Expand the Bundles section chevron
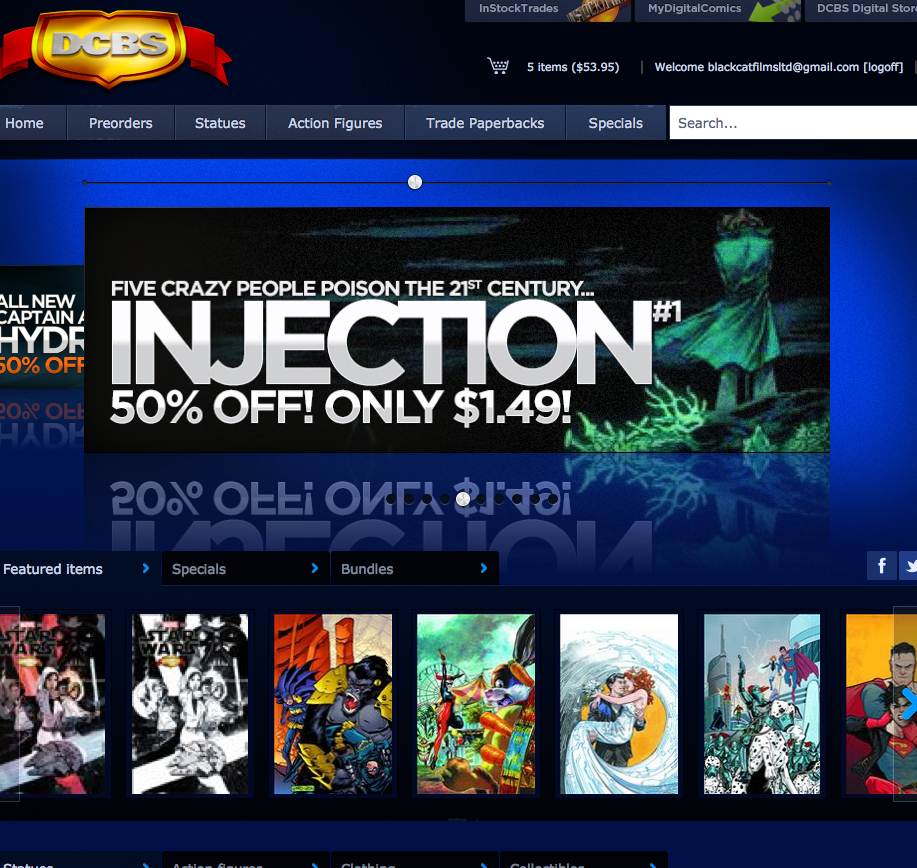 click(x=484, y=568)
